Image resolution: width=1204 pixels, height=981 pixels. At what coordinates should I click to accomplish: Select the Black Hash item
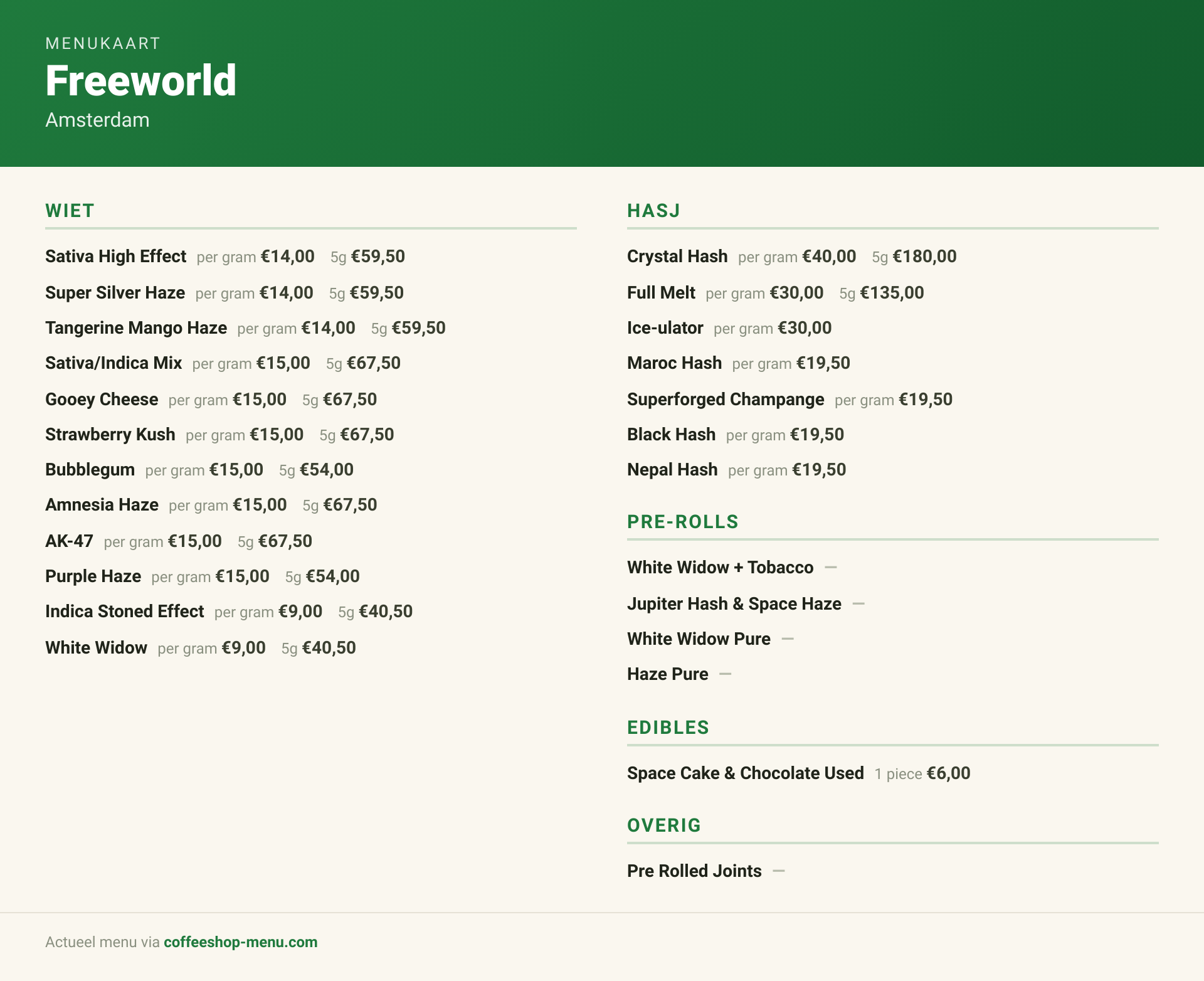point(671,435)
